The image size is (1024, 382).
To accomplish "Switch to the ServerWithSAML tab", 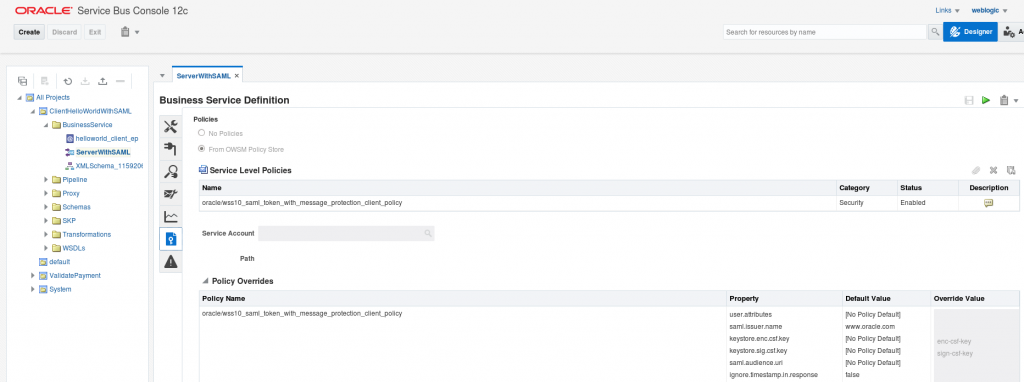I will [203, 76].
